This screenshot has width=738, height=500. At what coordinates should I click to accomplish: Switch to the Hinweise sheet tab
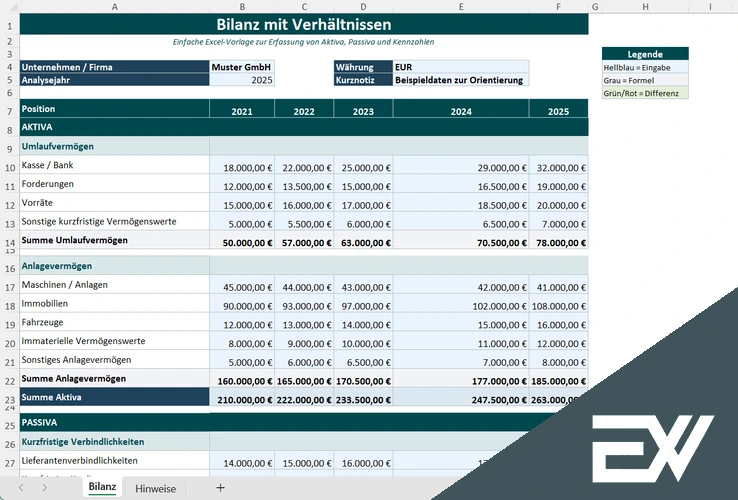pyautogui.click(x=155, y=488)
